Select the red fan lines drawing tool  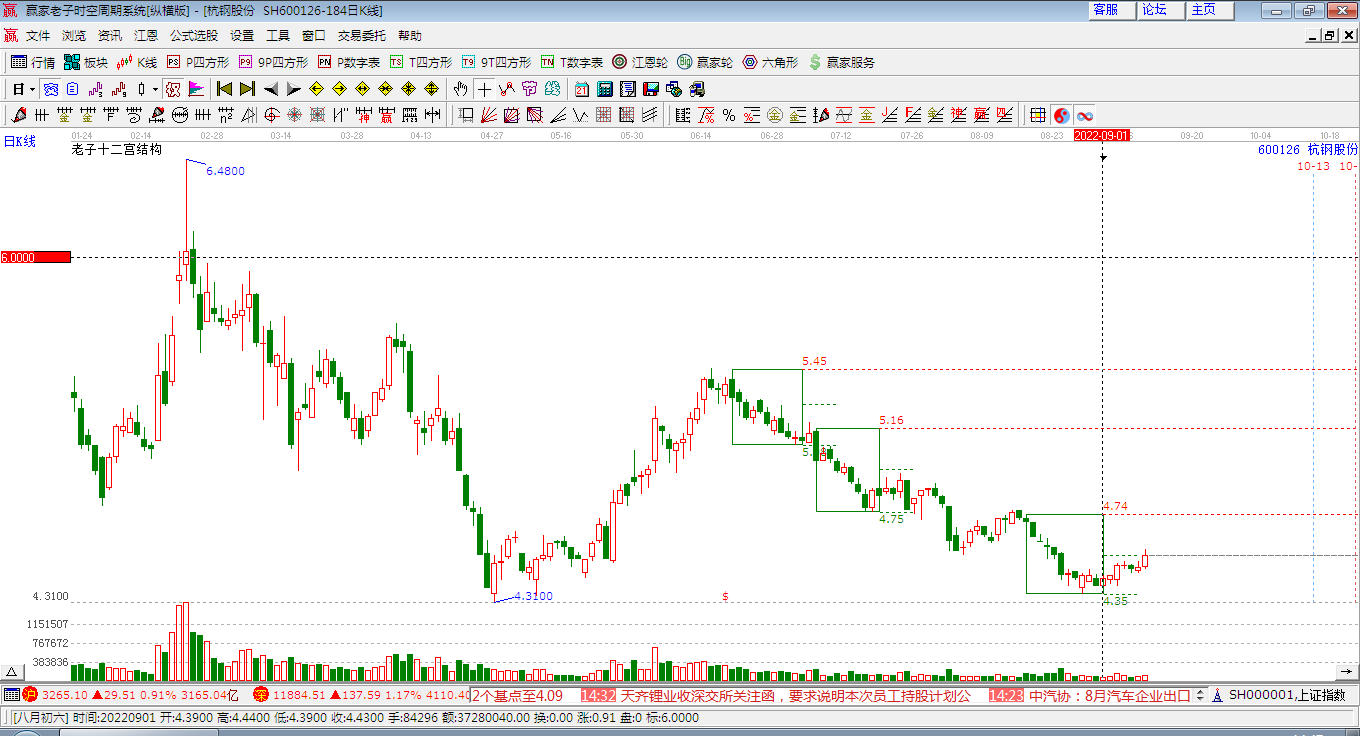tap(489, 115)
